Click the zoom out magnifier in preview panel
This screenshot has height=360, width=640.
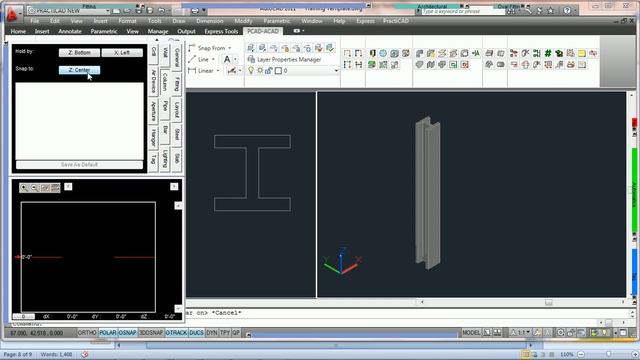coord(34,187)
